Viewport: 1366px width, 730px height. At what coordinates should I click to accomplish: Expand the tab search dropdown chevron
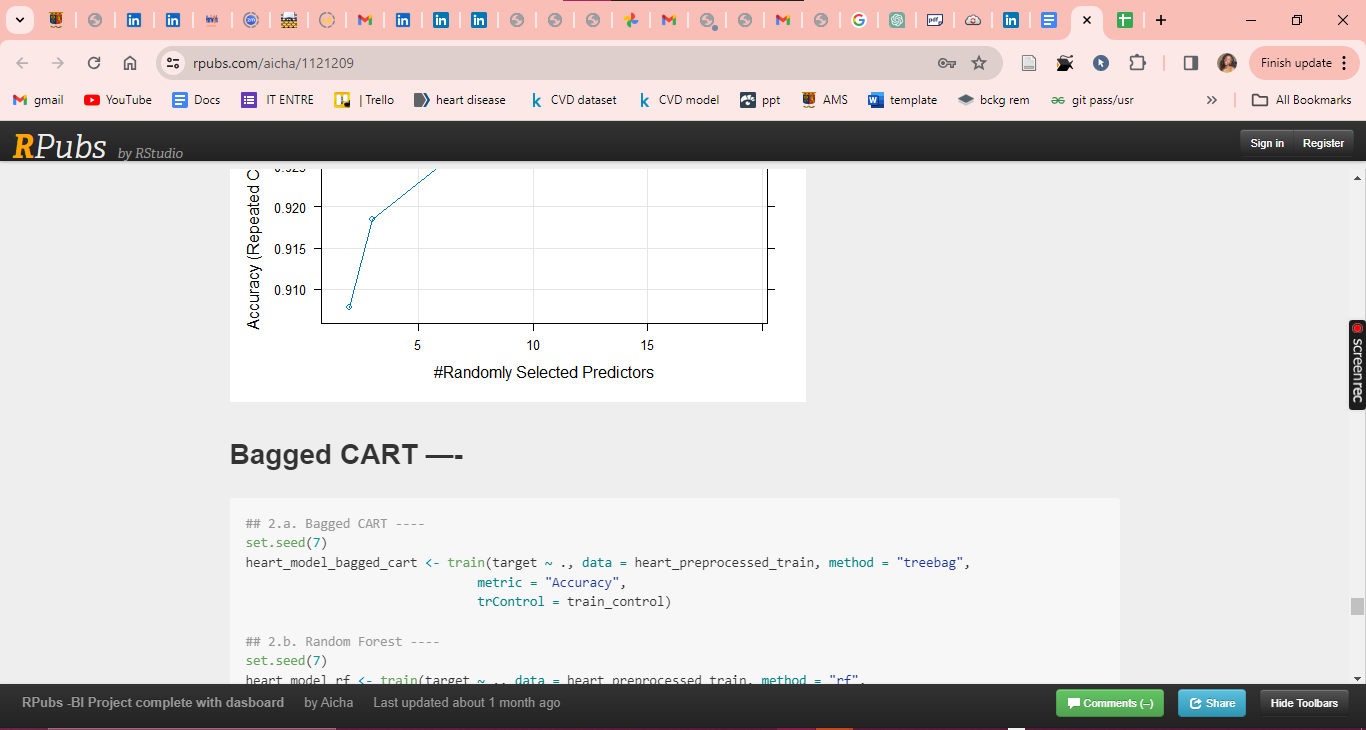[x=19, y=20]
